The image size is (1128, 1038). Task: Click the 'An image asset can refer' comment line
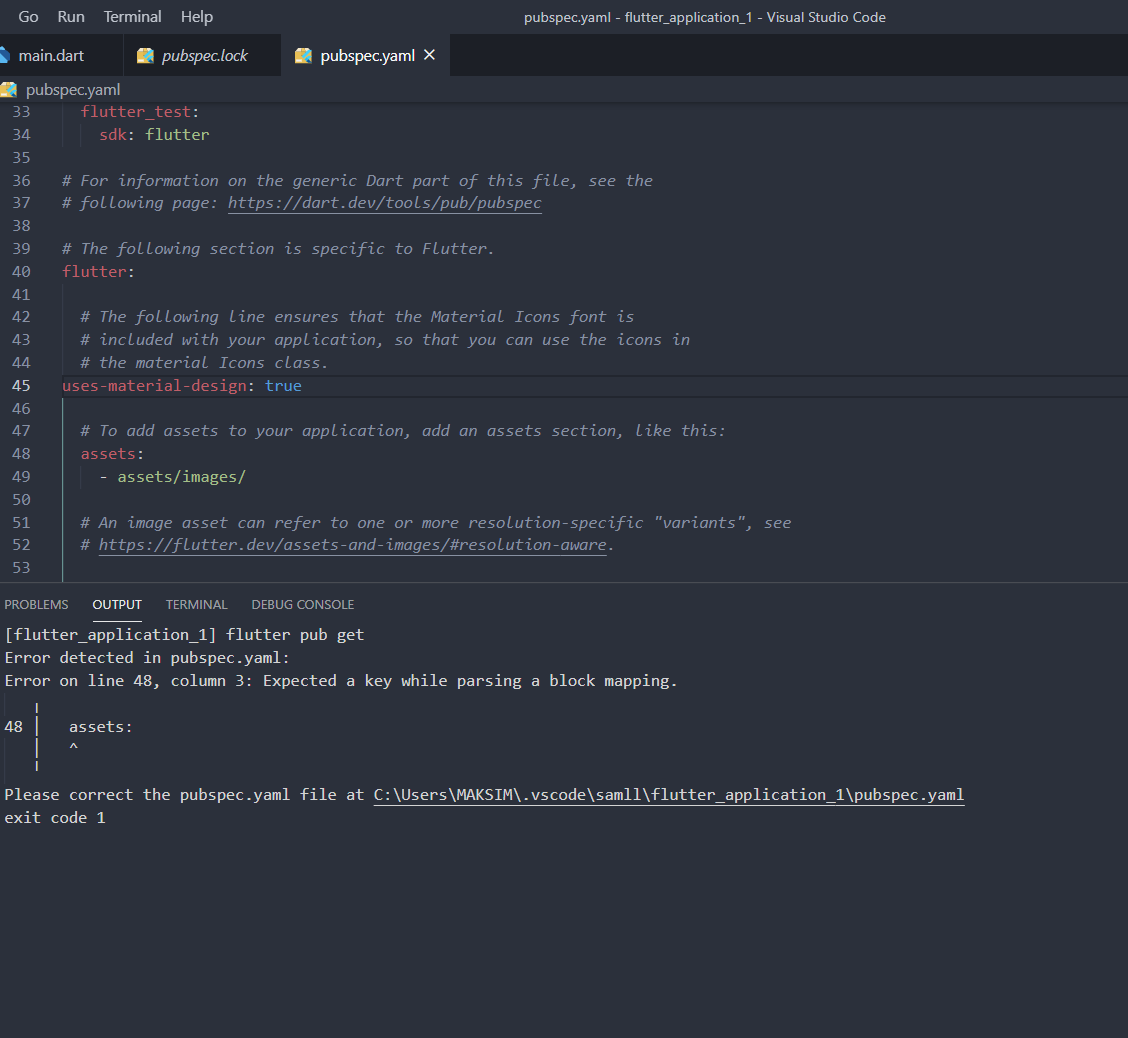coord(436,523)
